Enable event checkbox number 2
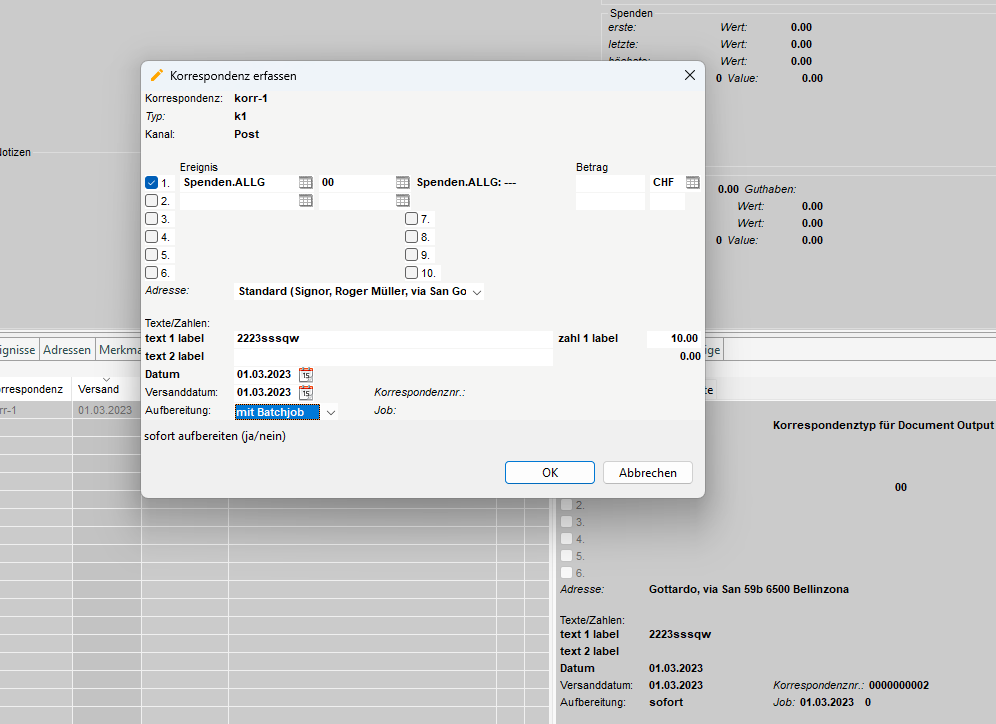Image resolution: width=996 pixels, height=724 pixels. tap(152, 201)
